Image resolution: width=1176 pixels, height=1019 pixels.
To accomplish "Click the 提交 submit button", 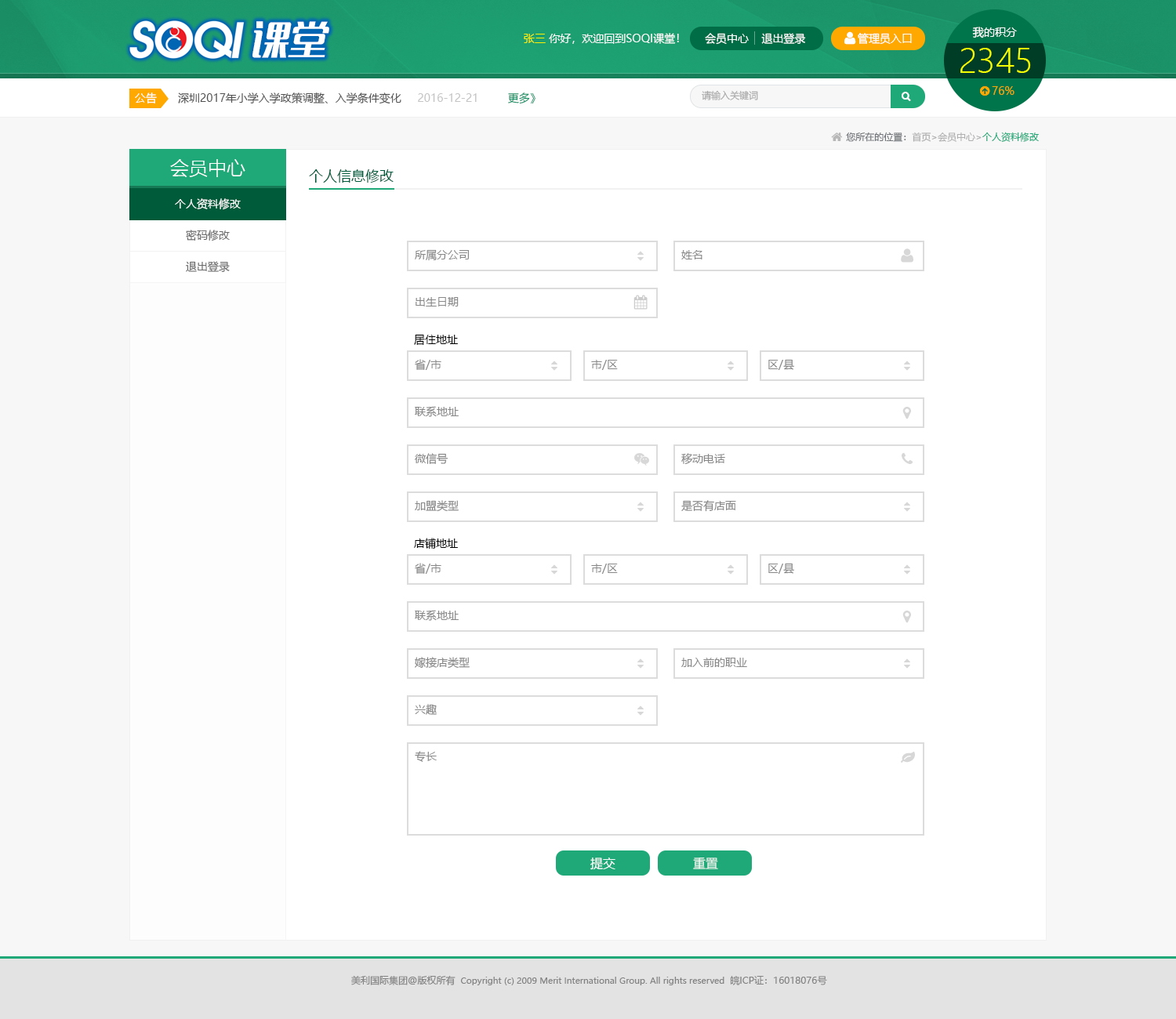I will 603,863.
